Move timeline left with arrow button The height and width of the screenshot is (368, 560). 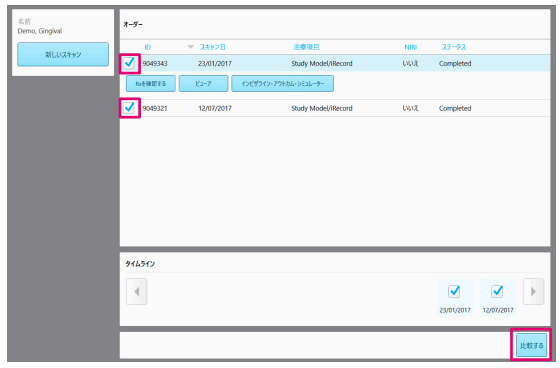click(x=136, y=292)
